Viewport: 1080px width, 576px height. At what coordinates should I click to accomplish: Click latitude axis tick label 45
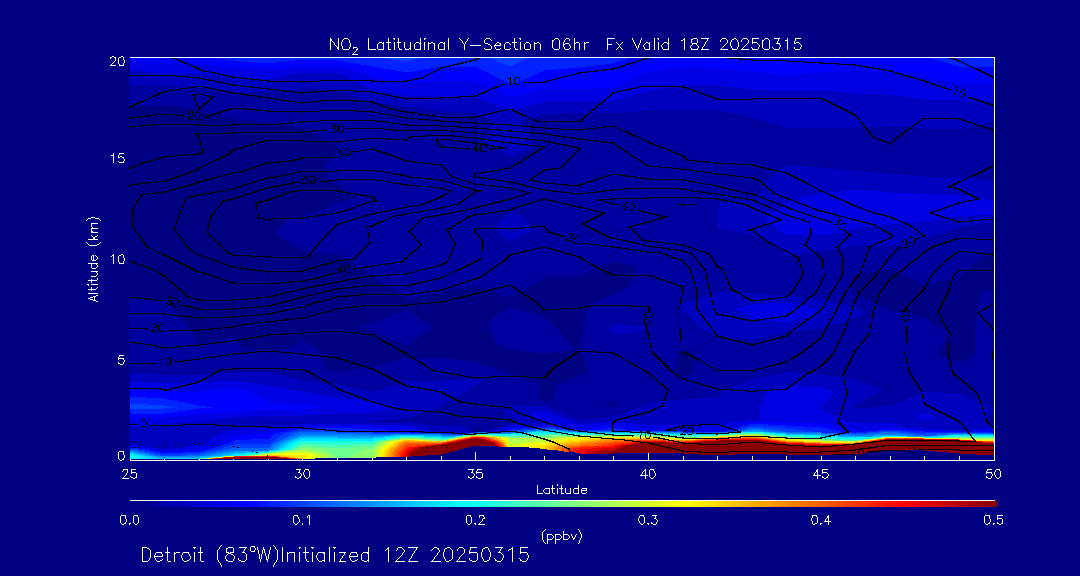coord(821,474)
